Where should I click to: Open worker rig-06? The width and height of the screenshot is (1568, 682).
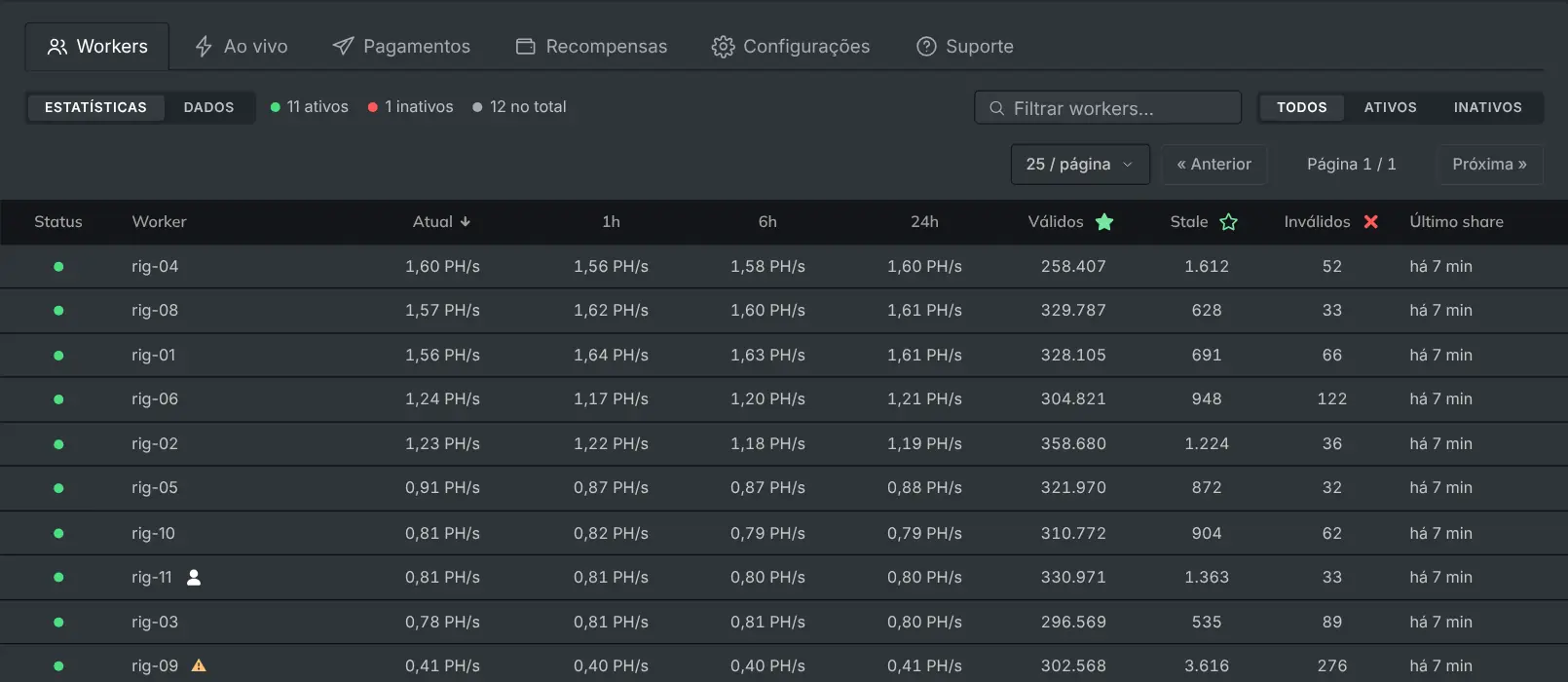click(155, 399)
